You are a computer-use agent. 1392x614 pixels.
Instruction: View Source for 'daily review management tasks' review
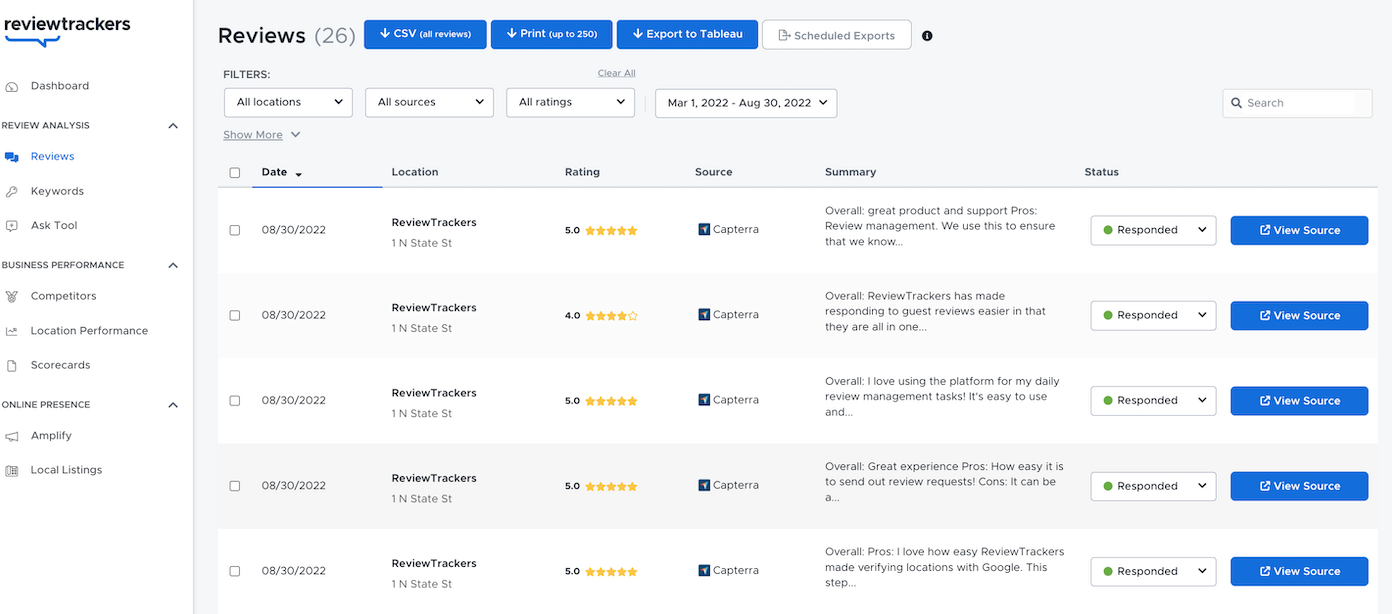[x=1299, y=400]
